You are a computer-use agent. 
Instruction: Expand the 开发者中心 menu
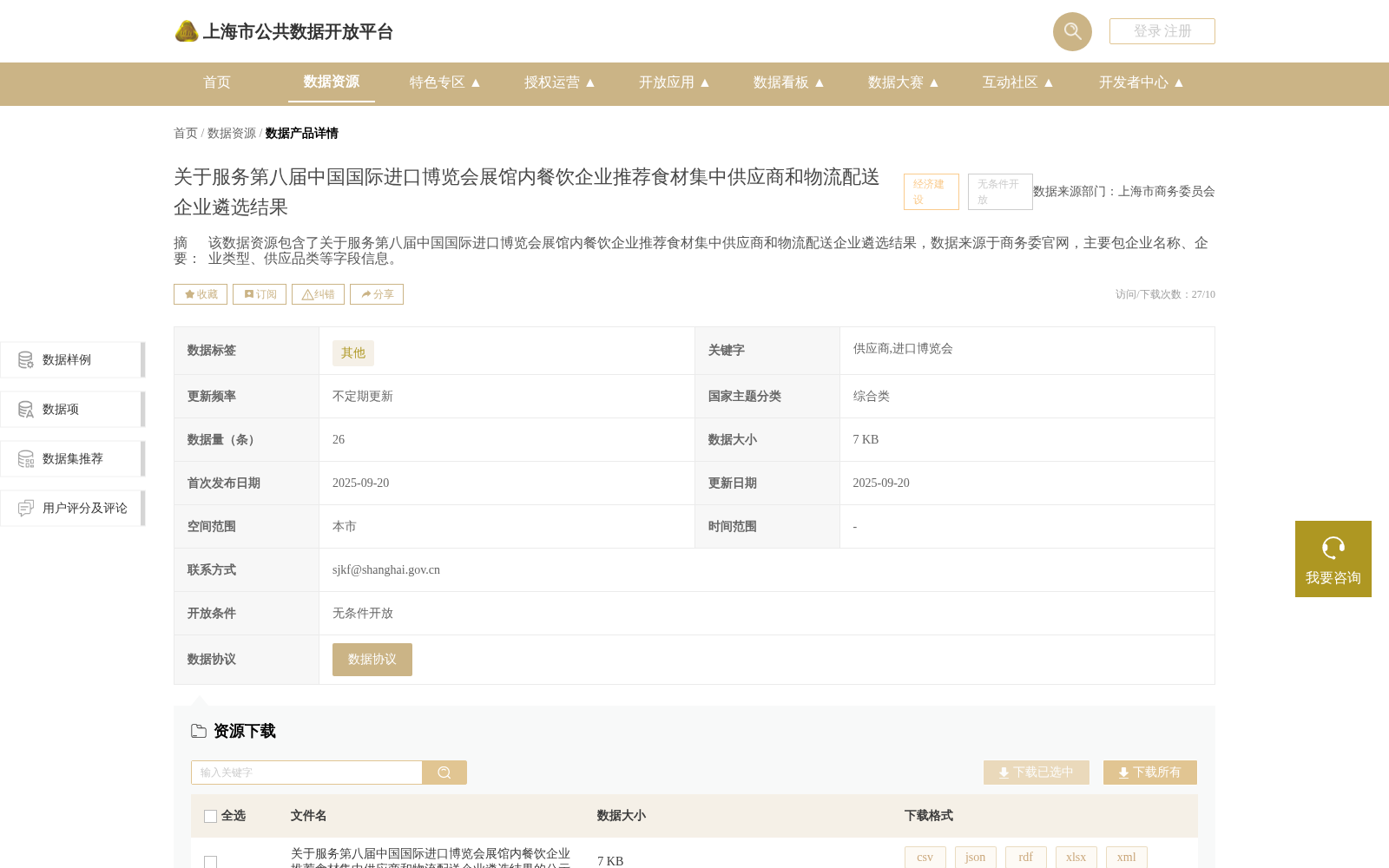(x=1141, y=82)
